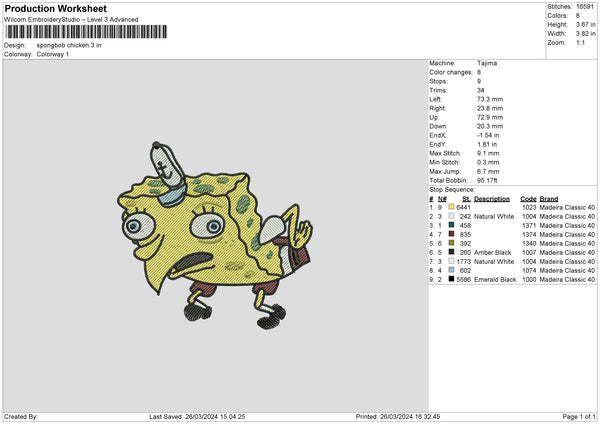The height and width of the screenshot is (424, 600).
Task: Click 'Wilcom EmbroideryStudio – Level 3 Advanced' text
Action: (71, 20)
